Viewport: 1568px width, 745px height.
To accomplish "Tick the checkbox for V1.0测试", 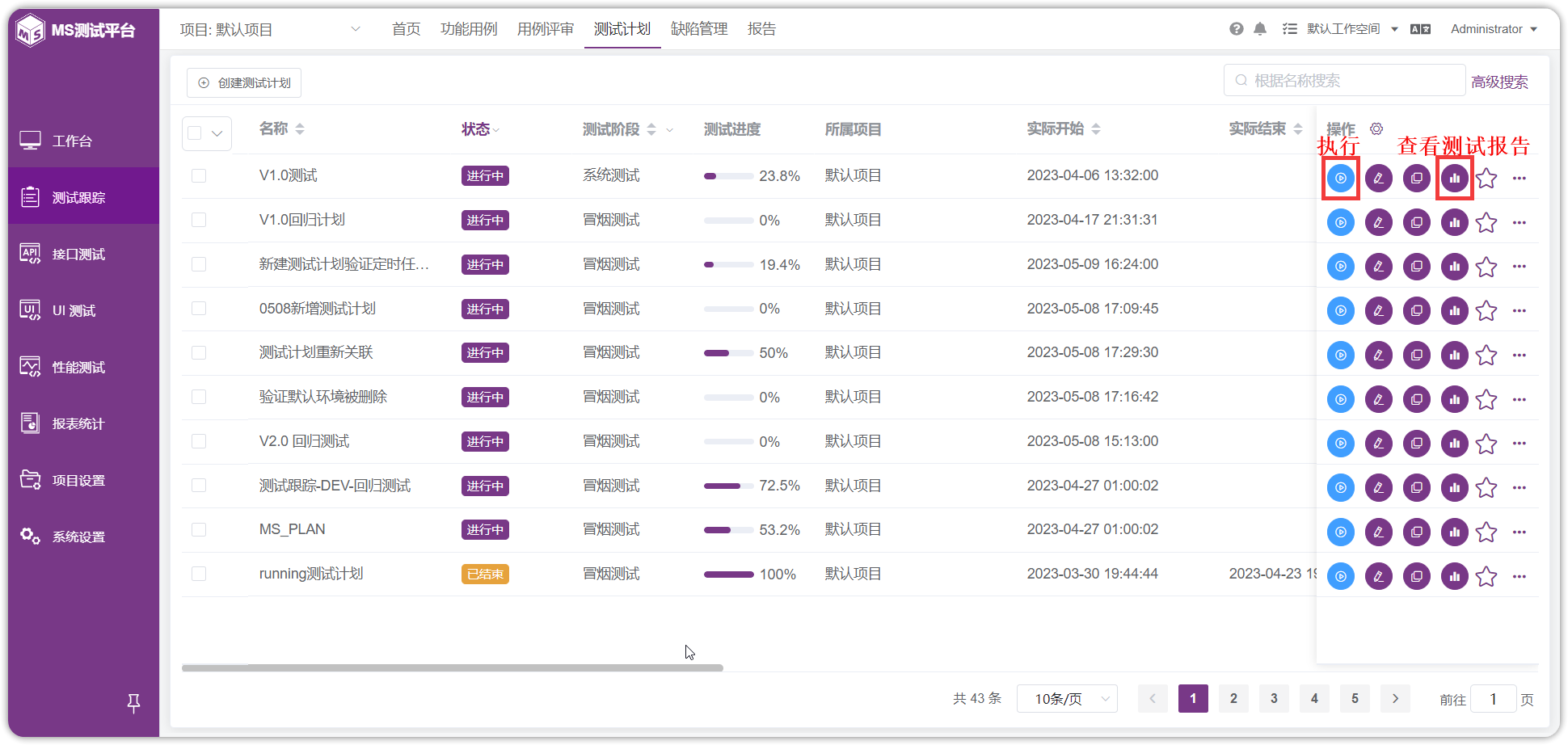I will pyautogui.click(x=199, y=175).
